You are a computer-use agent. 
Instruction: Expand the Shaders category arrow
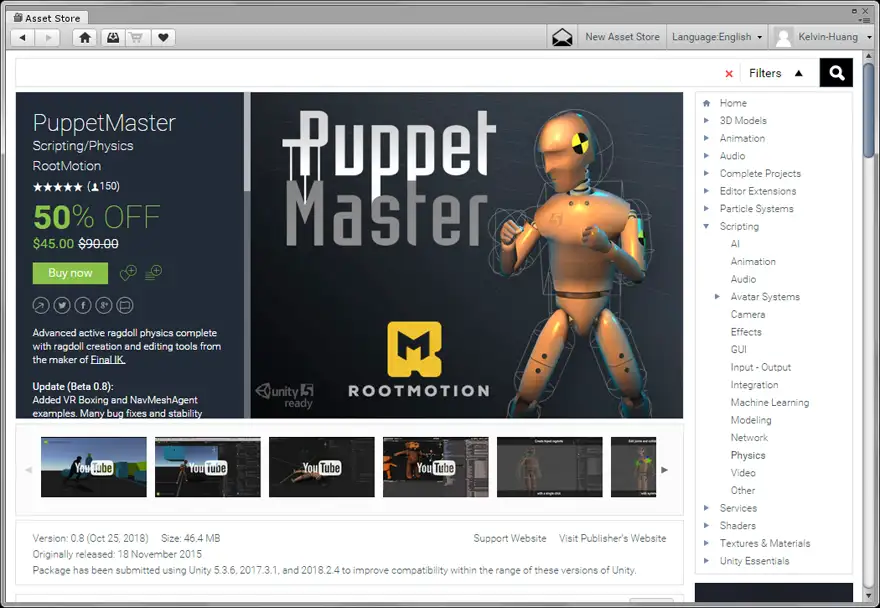[707, 525]
